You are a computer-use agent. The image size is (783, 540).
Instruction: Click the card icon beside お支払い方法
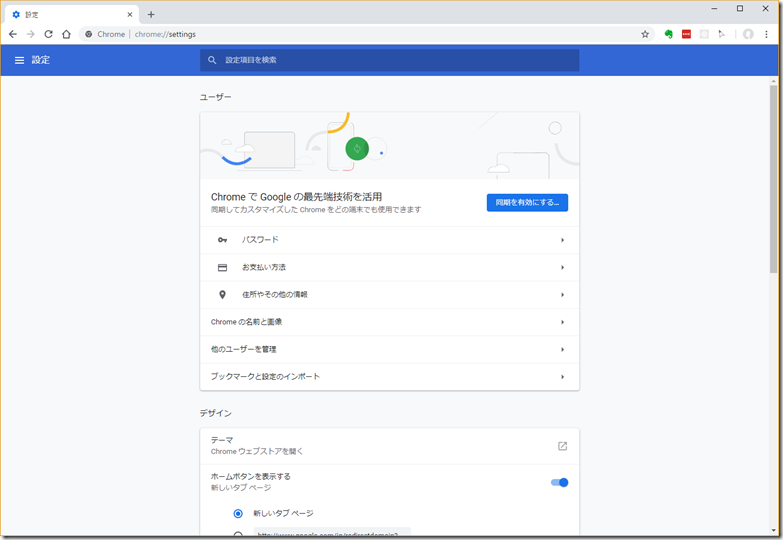pos(222,268)
